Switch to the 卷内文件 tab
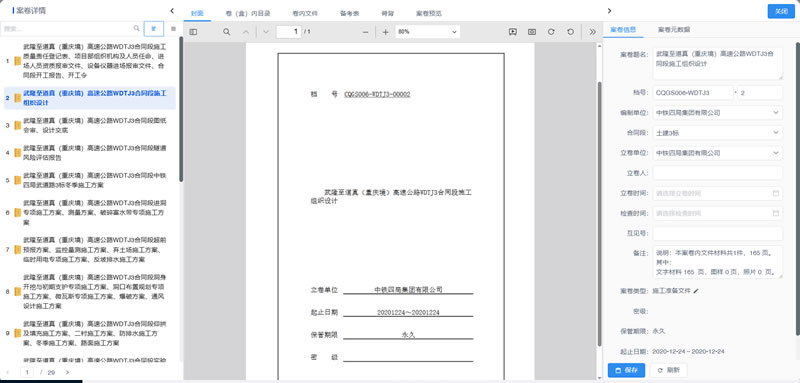 pyautogui.click(x=305, y=13)
